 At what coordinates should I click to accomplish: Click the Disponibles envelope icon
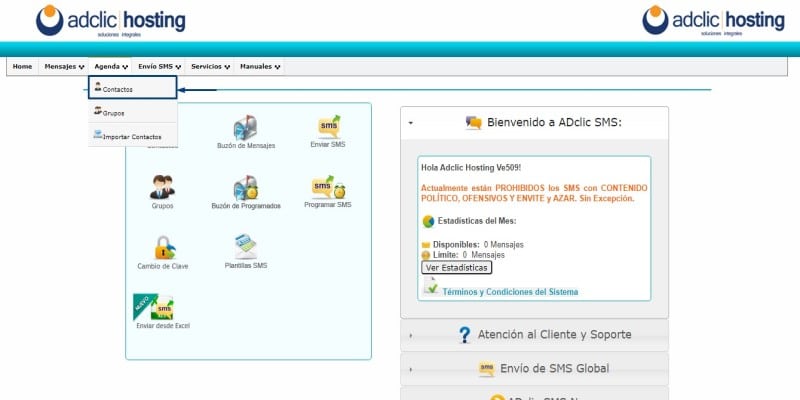click(x=426, y=245)
